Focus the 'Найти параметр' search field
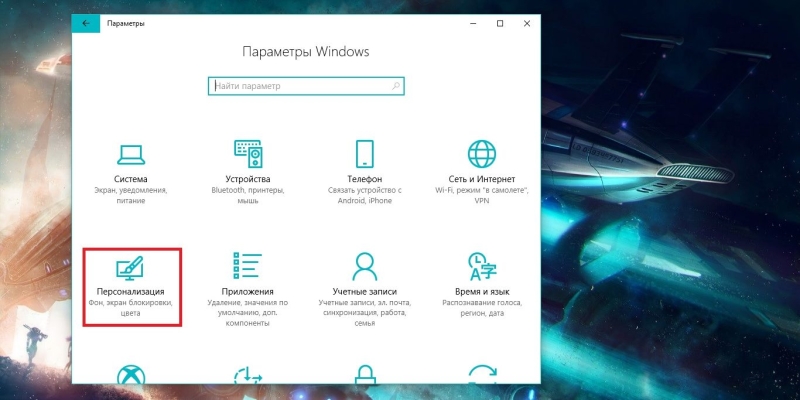Image resolution: width=800 pixels, height=400 pixels. (306, 86)
